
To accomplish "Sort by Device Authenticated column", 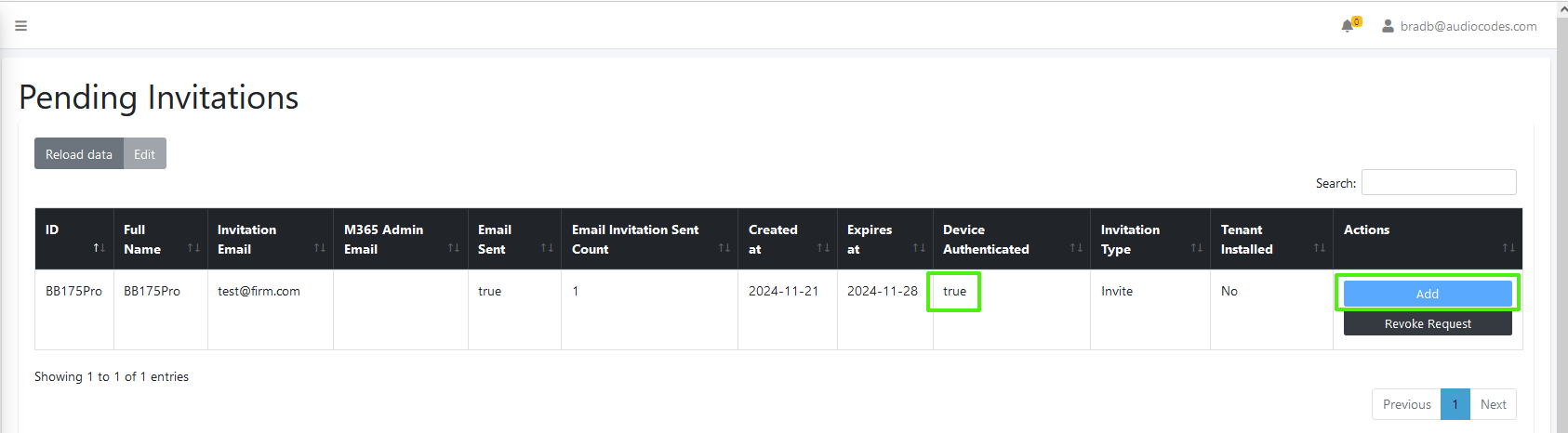I will (x=1011, y=239).
